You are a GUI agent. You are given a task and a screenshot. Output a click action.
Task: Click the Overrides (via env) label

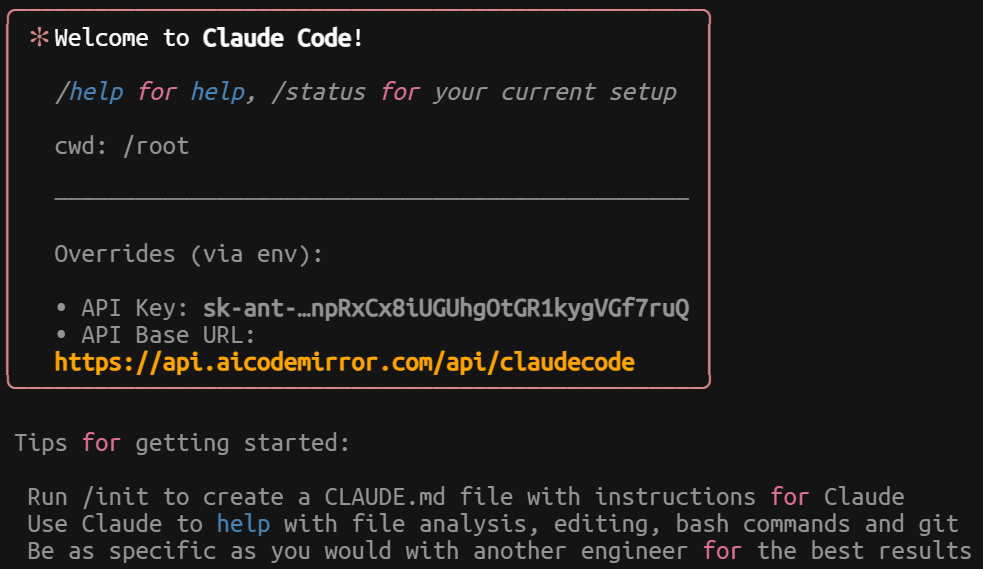tap(188, 254)
